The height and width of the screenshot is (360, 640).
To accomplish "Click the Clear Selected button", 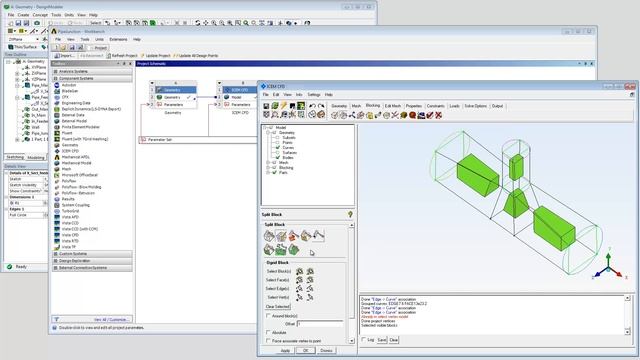I will click(278, 307).
